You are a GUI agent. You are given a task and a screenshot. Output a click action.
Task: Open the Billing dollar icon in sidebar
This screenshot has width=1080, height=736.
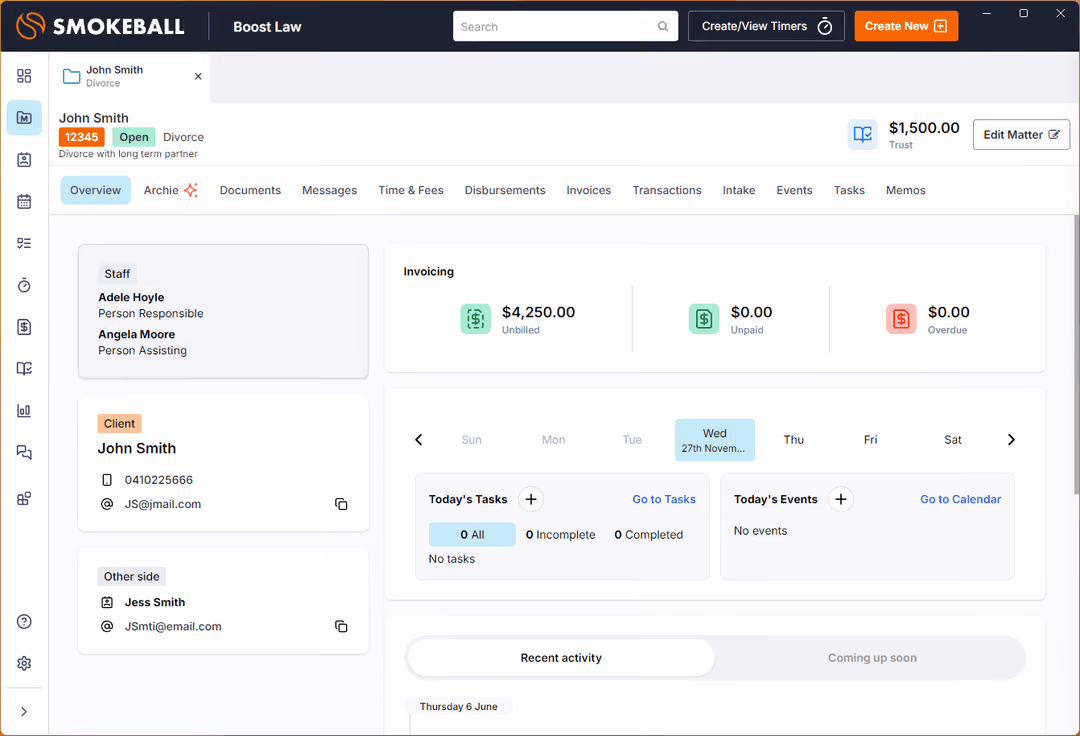click(24, 327)
